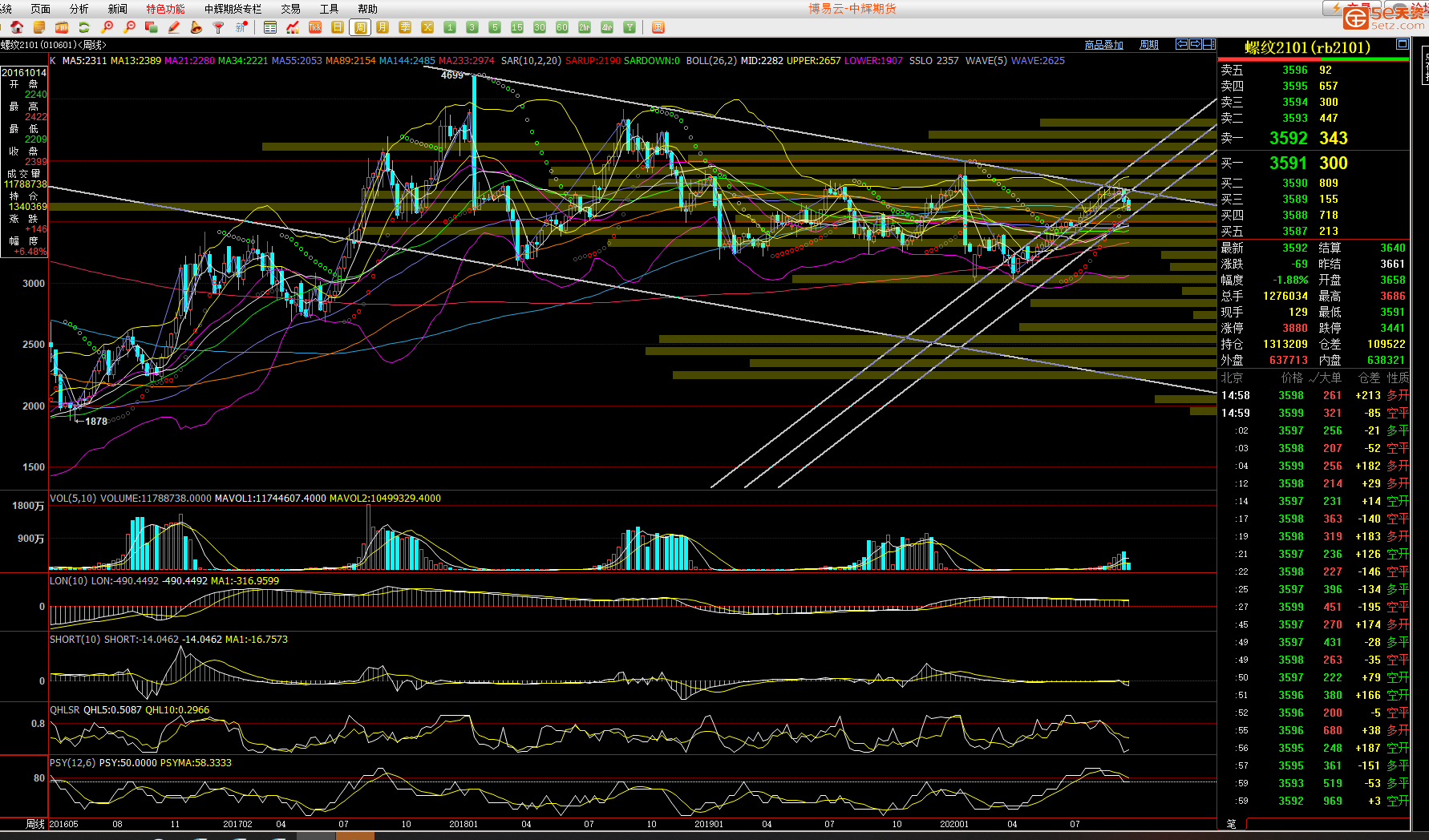
Task: Toggle the side panel layout icon
Action: (1209, 44)
